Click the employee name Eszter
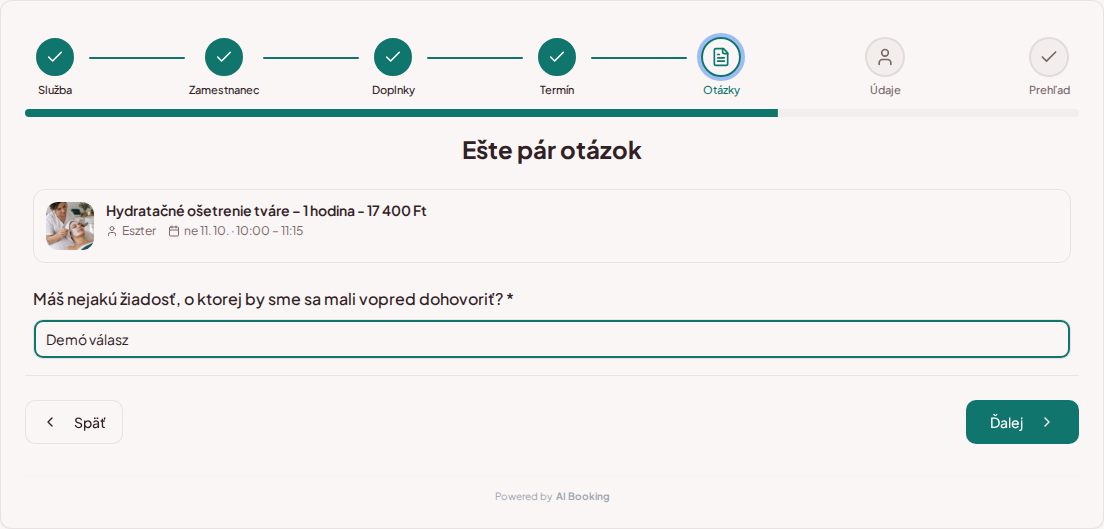The height and width of the screenshot is (529, 1104). coord(139,231)
